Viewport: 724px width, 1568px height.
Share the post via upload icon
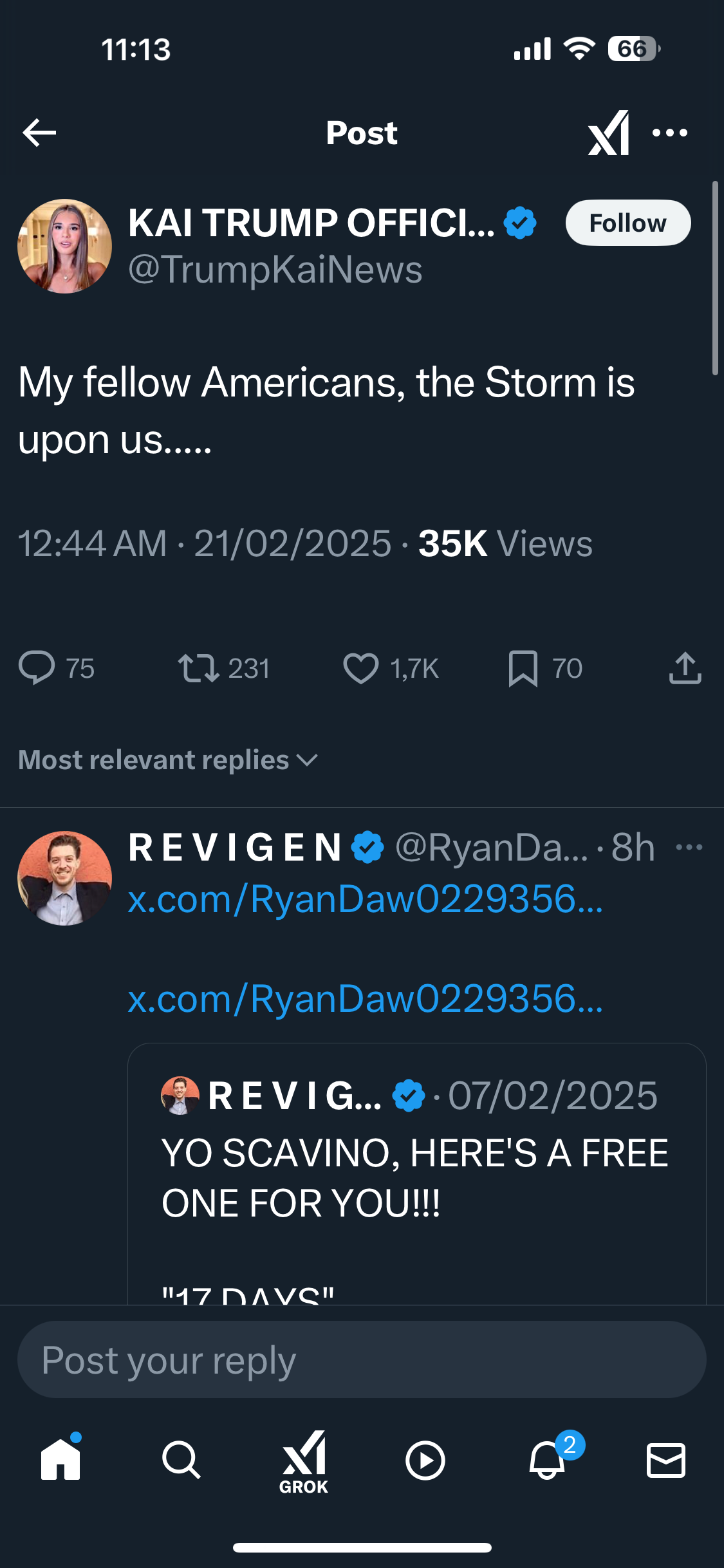coord(685,667)
